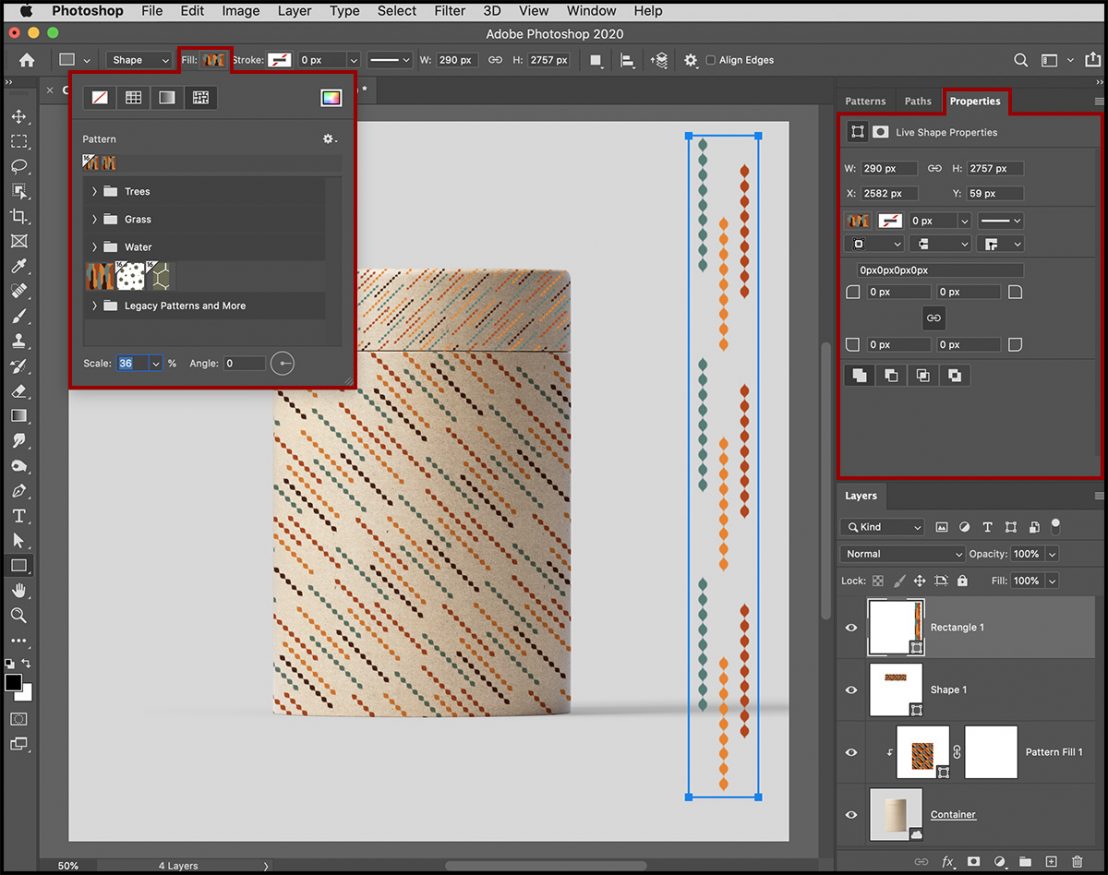Click Add layer mask icon

974,862
